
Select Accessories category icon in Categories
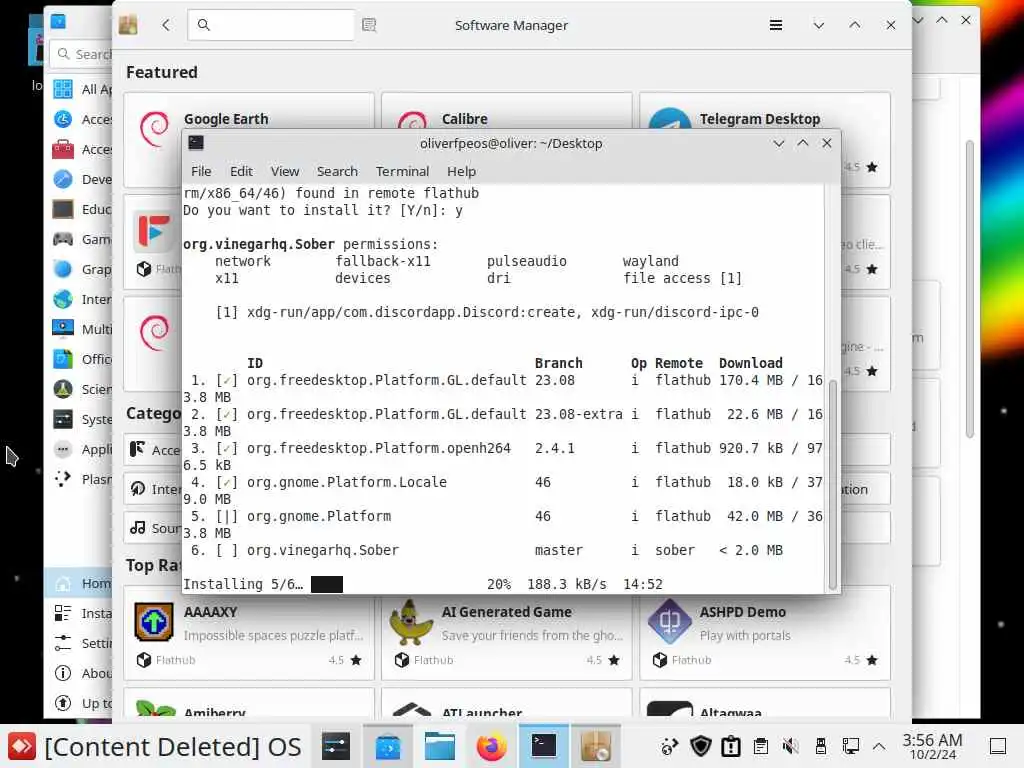pos(137,449)
